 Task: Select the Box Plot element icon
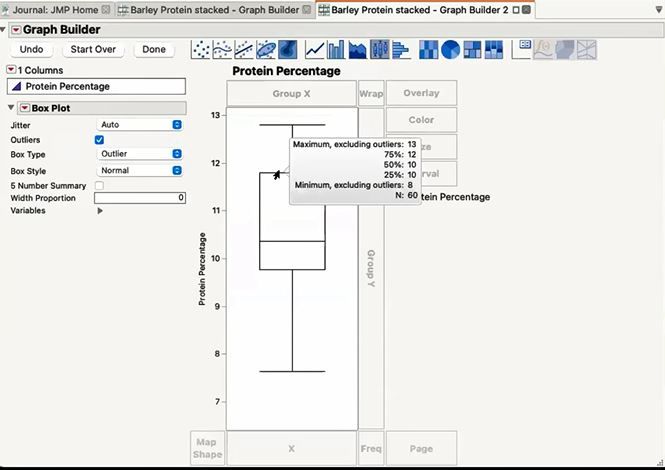(380, 50)
